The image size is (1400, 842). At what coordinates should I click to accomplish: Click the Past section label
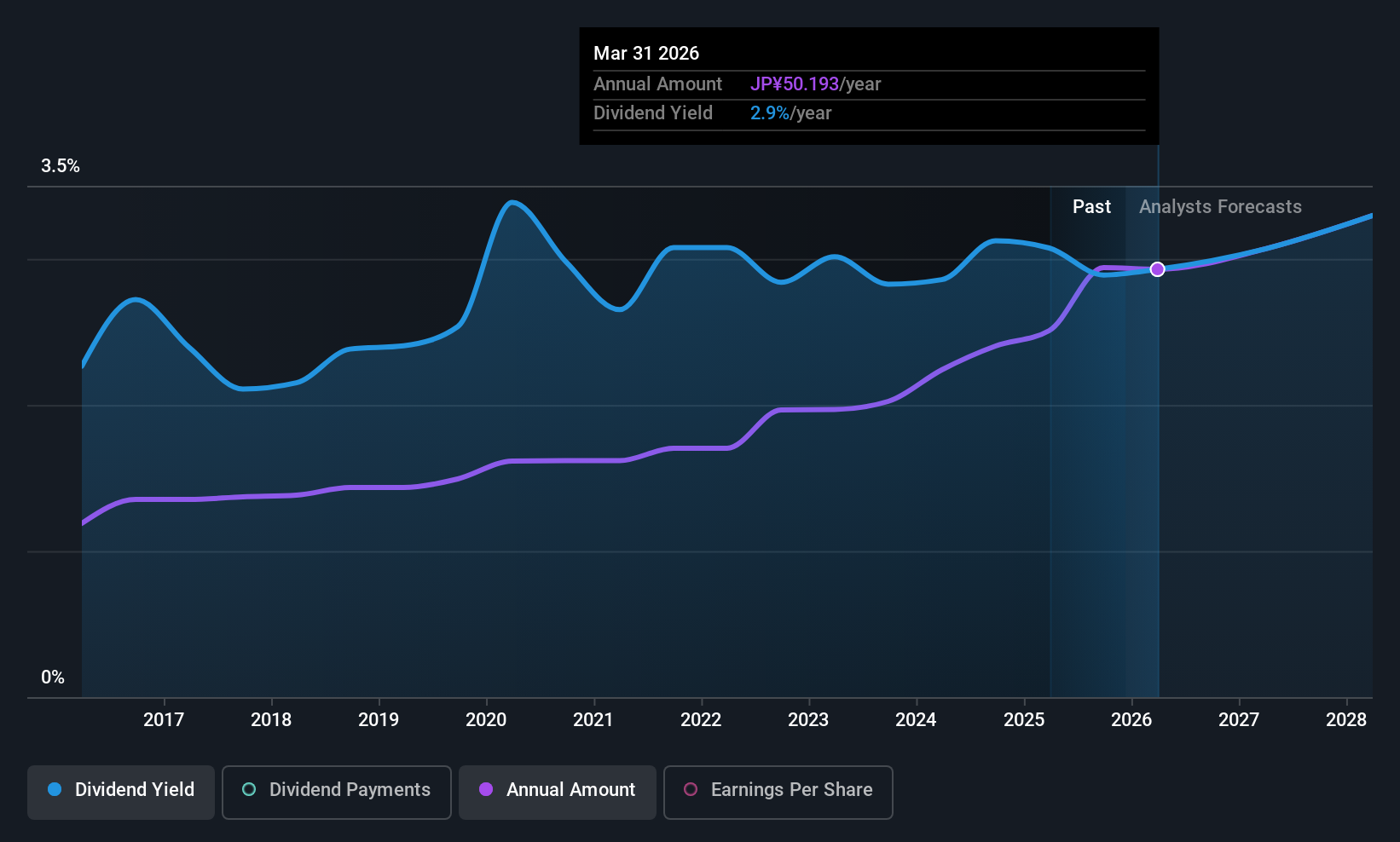point(1091,207)
